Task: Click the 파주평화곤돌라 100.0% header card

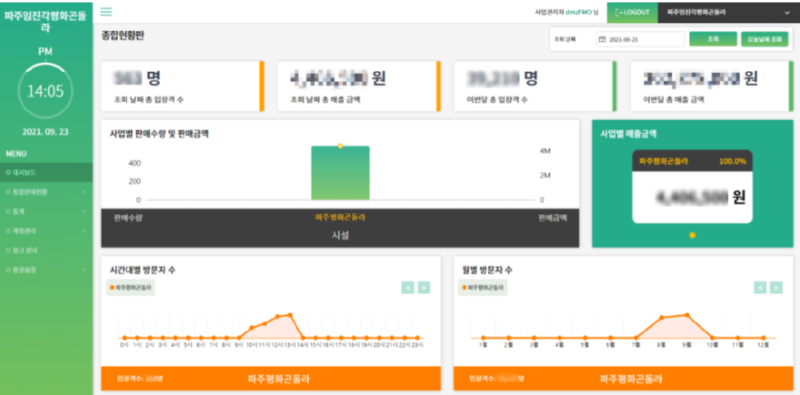Action: tap(692, 161)
